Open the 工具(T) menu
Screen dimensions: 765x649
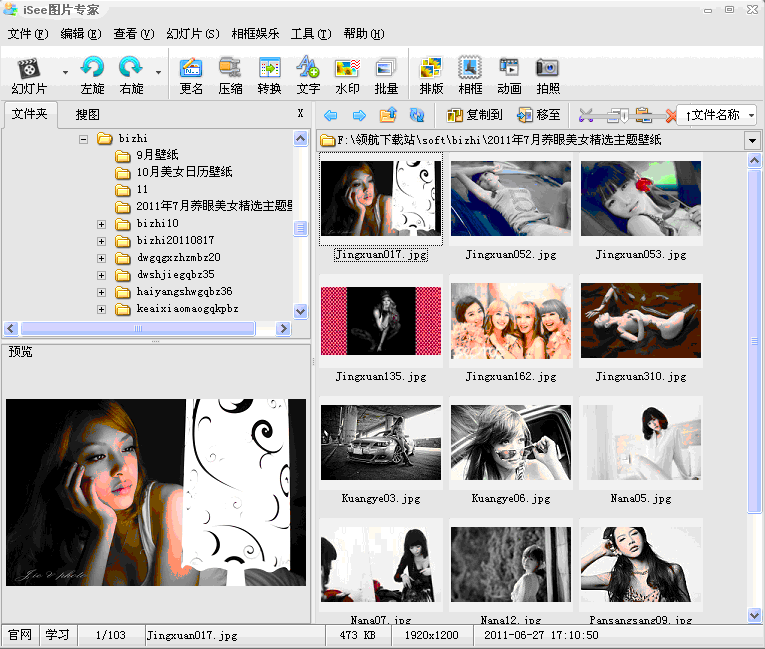coord(311,34)
